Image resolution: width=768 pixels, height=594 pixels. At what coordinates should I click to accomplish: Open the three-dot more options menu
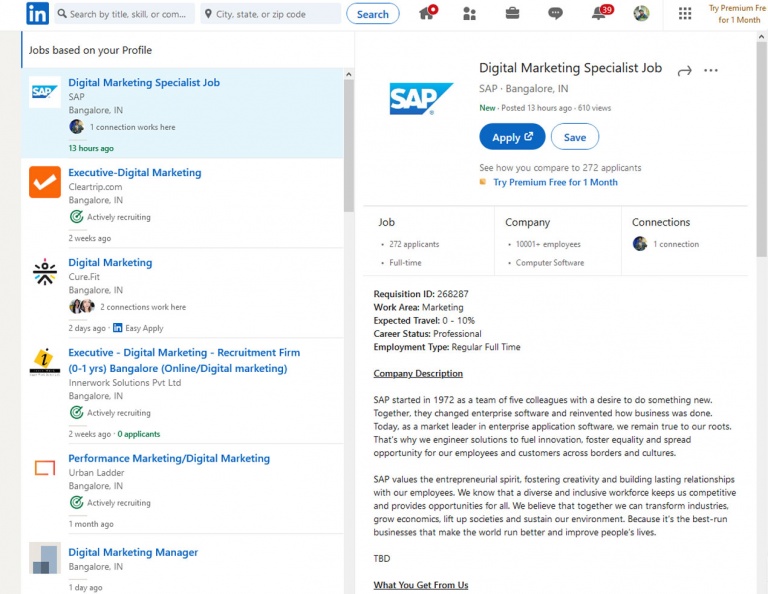coord(711,71)
